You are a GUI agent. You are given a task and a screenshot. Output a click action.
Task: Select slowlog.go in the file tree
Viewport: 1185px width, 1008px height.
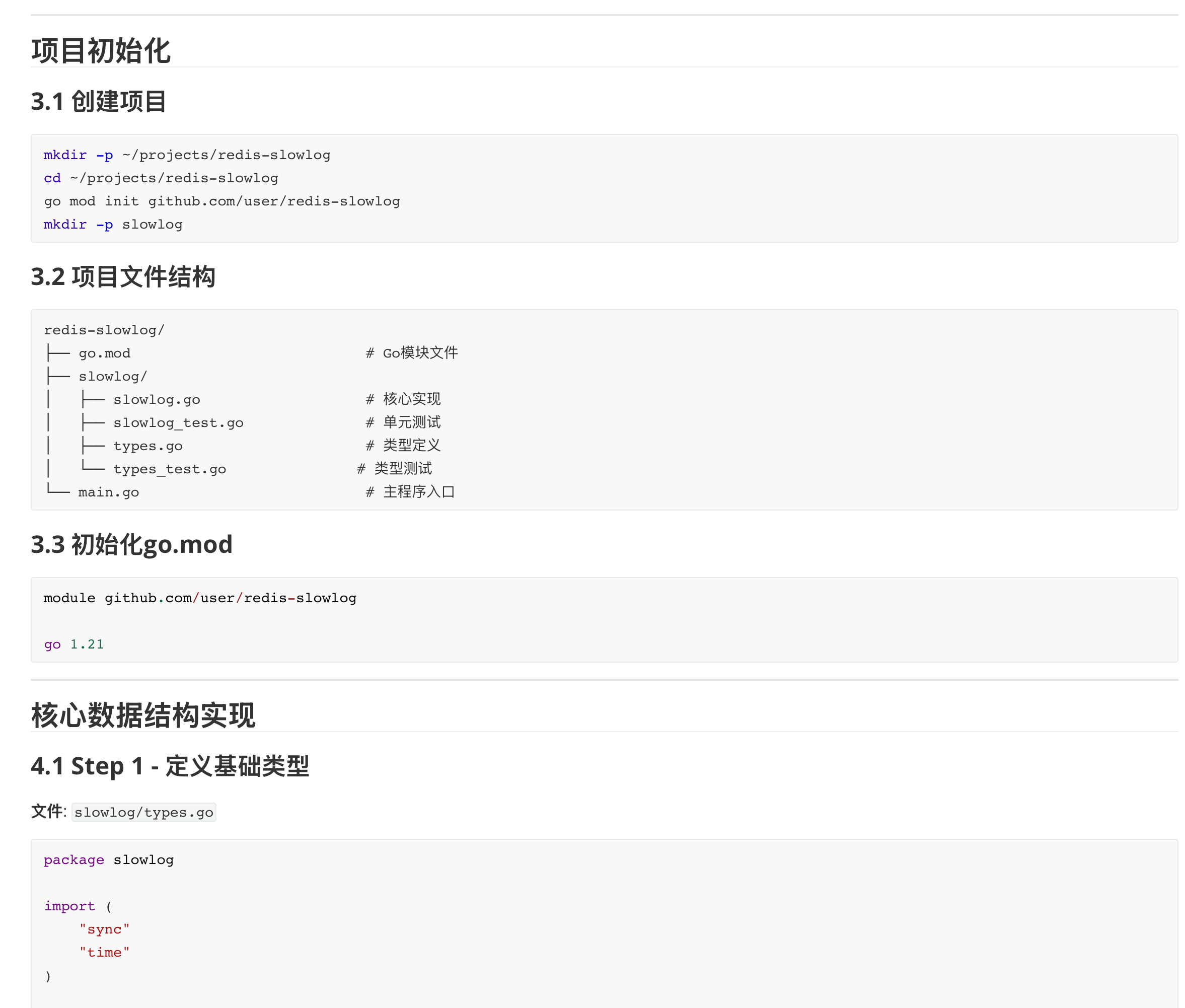[x=157, y=399]
